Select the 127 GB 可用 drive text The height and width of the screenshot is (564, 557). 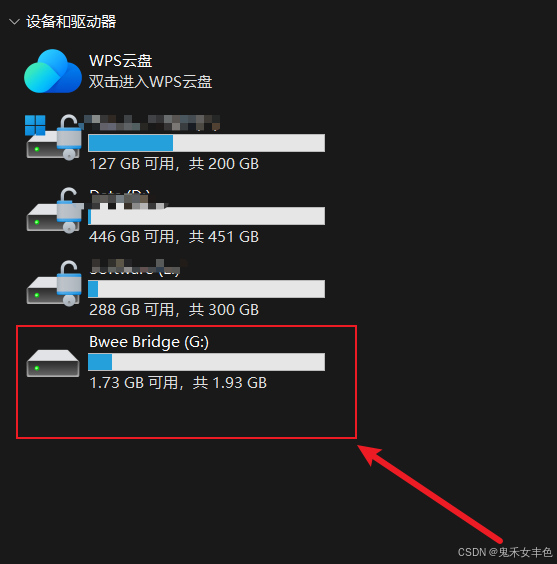(174, 164)
